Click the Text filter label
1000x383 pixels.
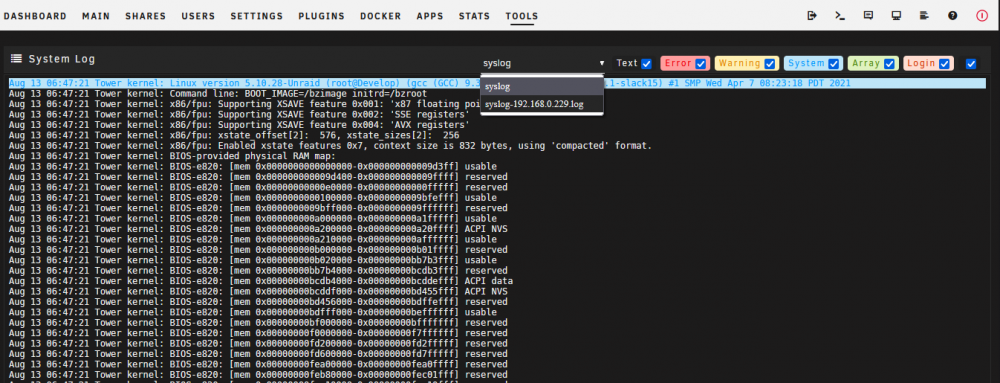(627, 64)
